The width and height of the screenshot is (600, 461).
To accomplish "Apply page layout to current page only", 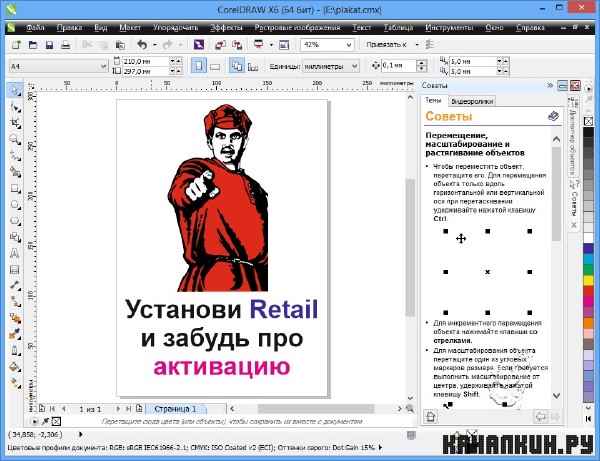I will [253, 67].
